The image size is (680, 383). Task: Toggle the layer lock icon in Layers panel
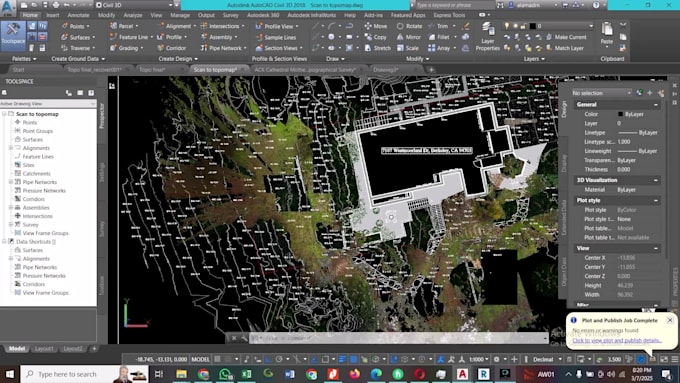[523, 26]
